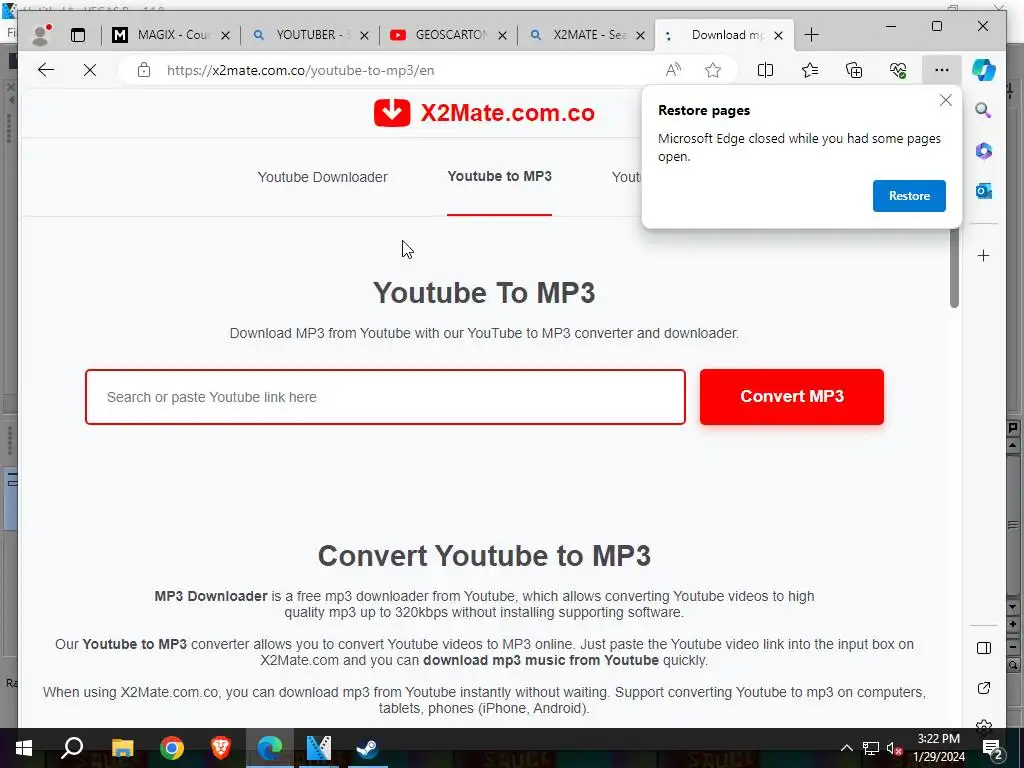Image resolution: width=1024 pixels, height=768 pixels.
Task: Click the X2Mate.com.co logo
Action: point(484,113)
